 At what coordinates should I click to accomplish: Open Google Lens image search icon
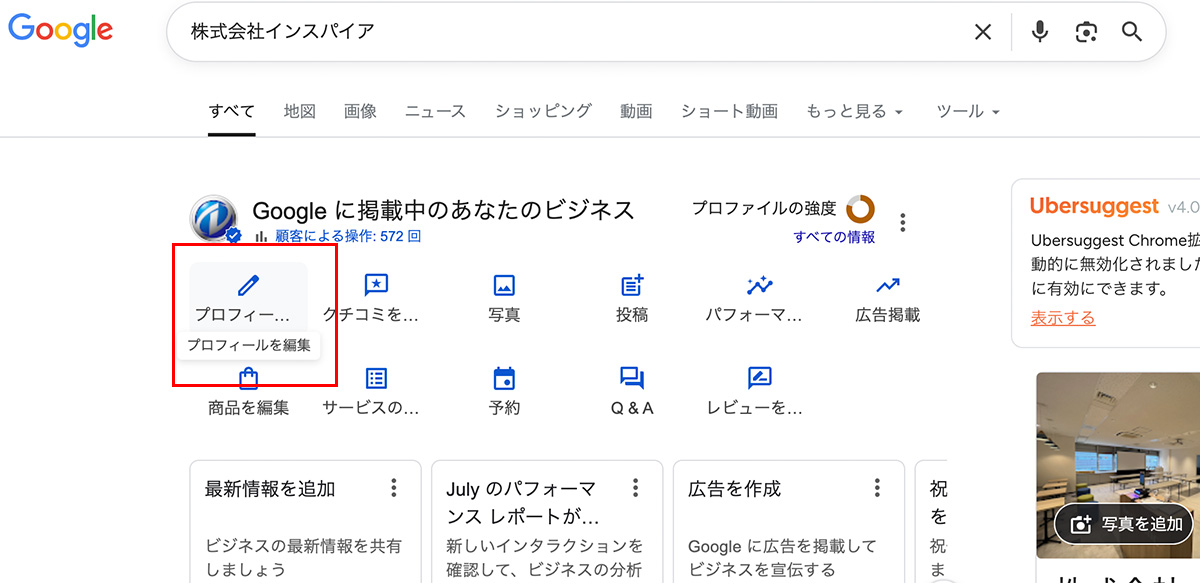[x=1086, y=32]
